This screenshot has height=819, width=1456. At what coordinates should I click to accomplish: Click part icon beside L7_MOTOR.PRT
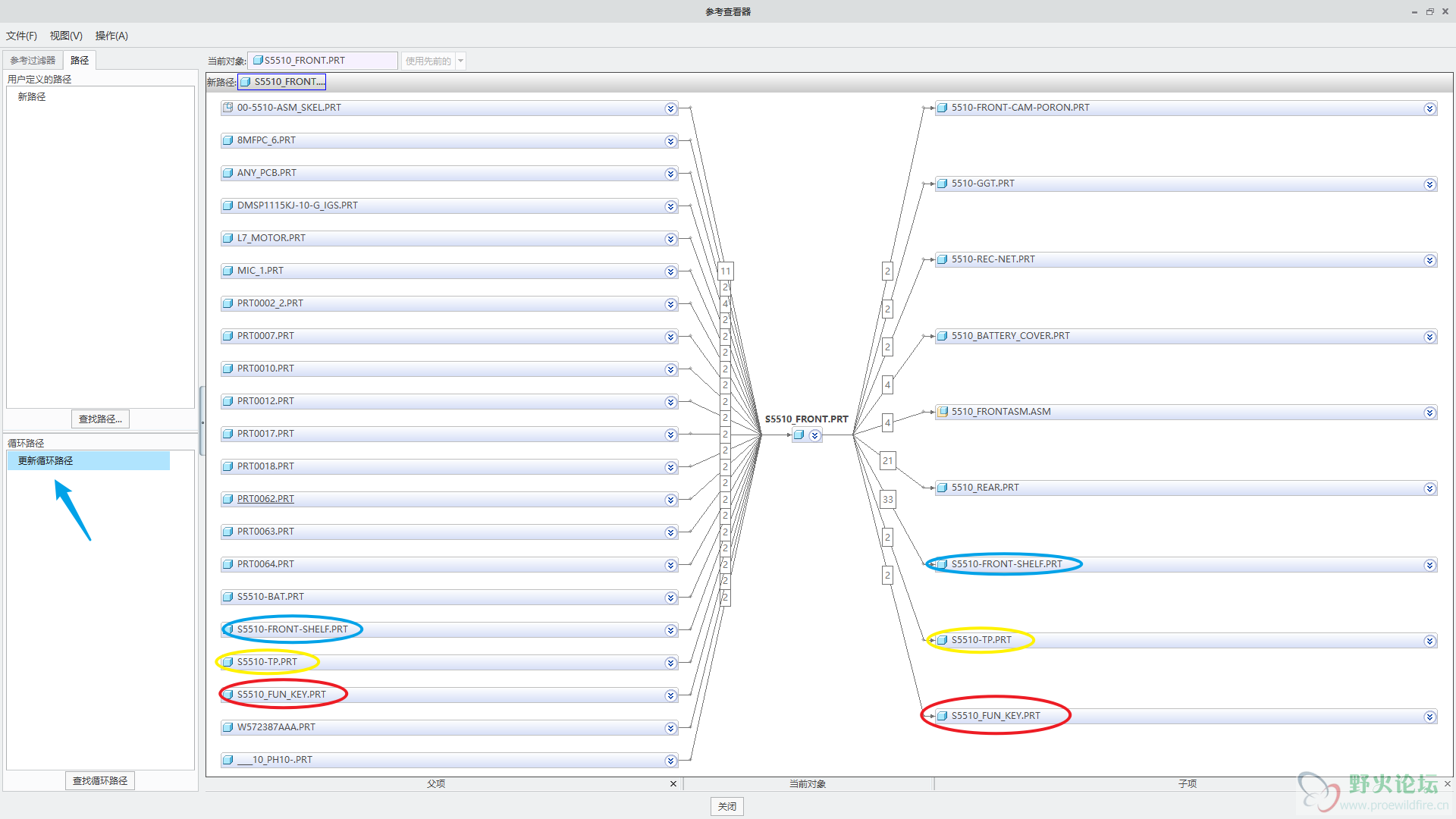(227, 238)
